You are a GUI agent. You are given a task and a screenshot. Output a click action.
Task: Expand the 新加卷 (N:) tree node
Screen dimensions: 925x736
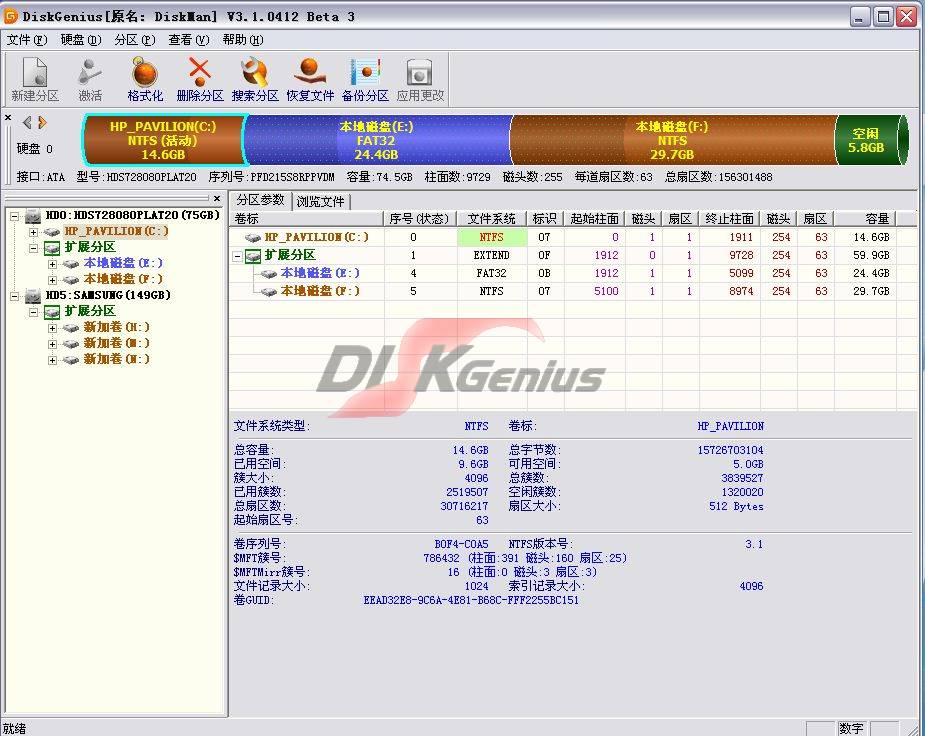point(53,360)
